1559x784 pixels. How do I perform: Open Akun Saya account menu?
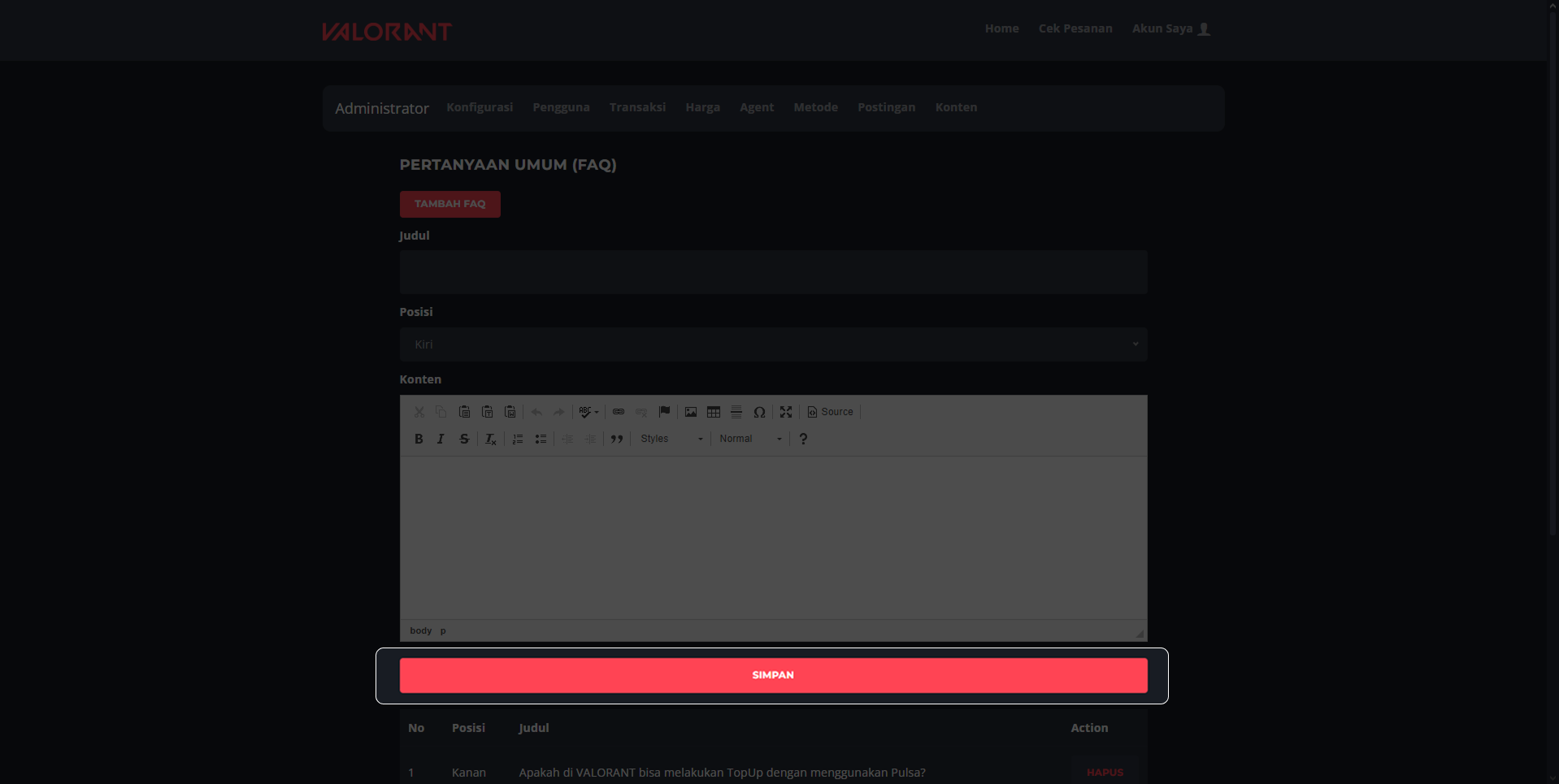pyautogui.click(x=1171, y=28)
